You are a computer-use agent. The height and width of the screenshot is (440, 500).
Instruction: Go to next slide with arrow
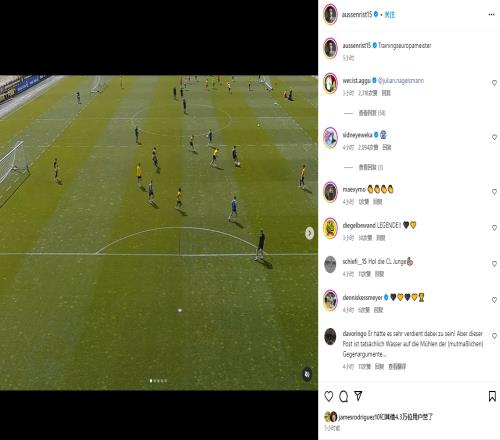click(x=309, y=233)
